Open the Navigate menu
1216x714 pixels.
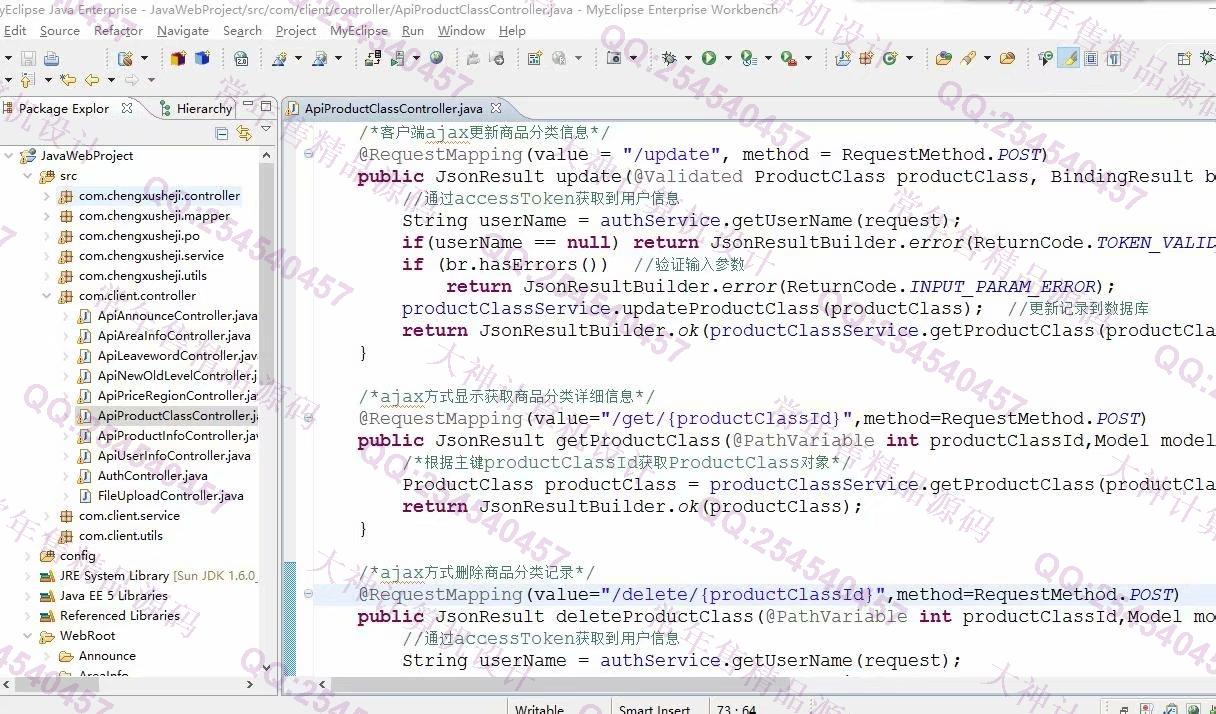pyautogui.click(x=183, y=31)
